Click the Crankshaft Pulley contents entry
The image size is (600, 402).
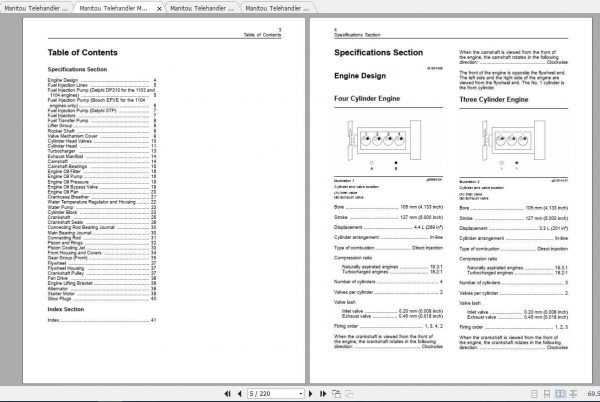(x=102, y=273)
